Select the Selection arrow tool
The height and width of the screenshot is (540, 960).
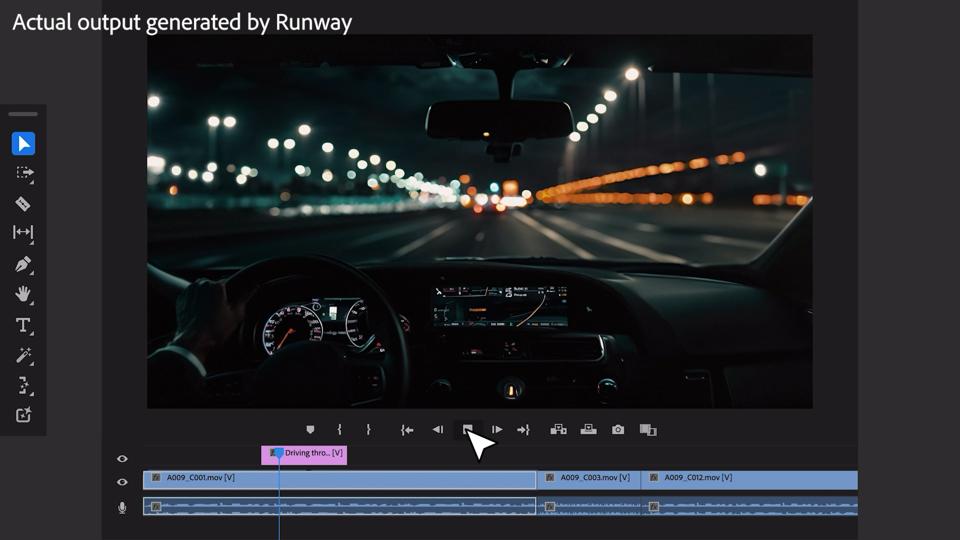tap(23, 144)
